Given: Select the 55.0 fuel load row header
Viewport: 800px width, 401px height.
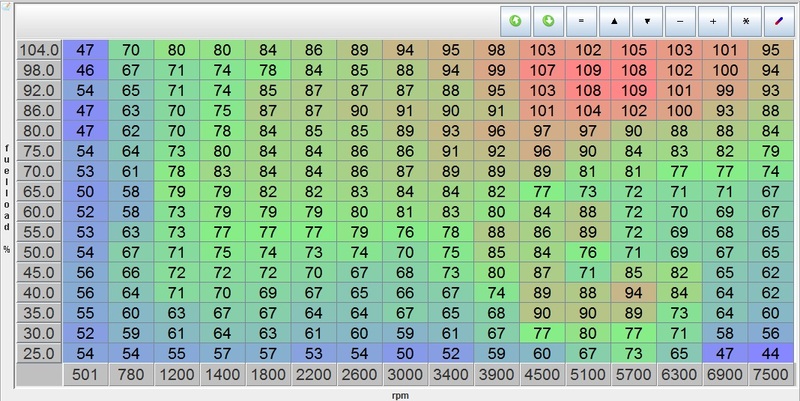Looking at the screenshot, I should [x=39, y=232].
